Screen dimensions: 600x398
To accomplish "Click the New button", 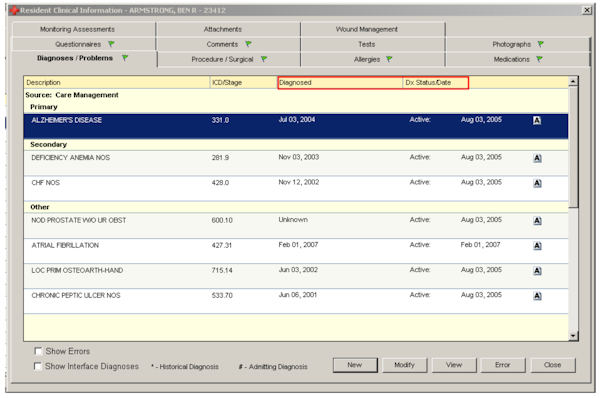I will pos(355,365).
